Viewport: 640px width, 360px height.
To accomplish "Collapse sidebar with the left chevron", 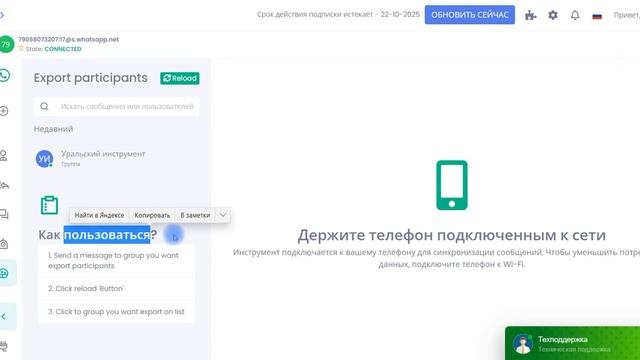I will [x=4, y=316].
